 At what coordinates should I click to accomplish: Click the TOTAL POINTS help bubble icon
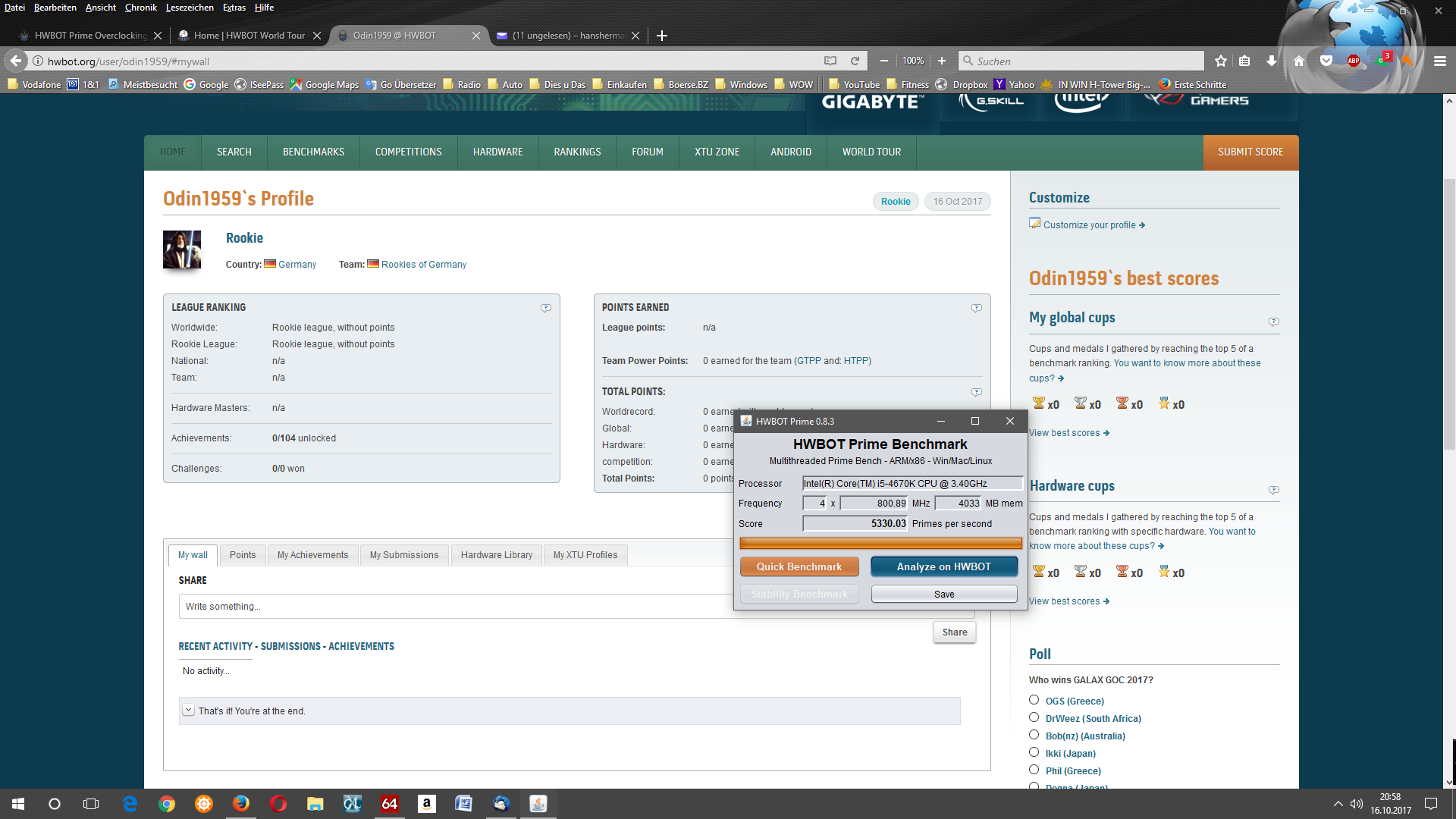pos(977,392)
